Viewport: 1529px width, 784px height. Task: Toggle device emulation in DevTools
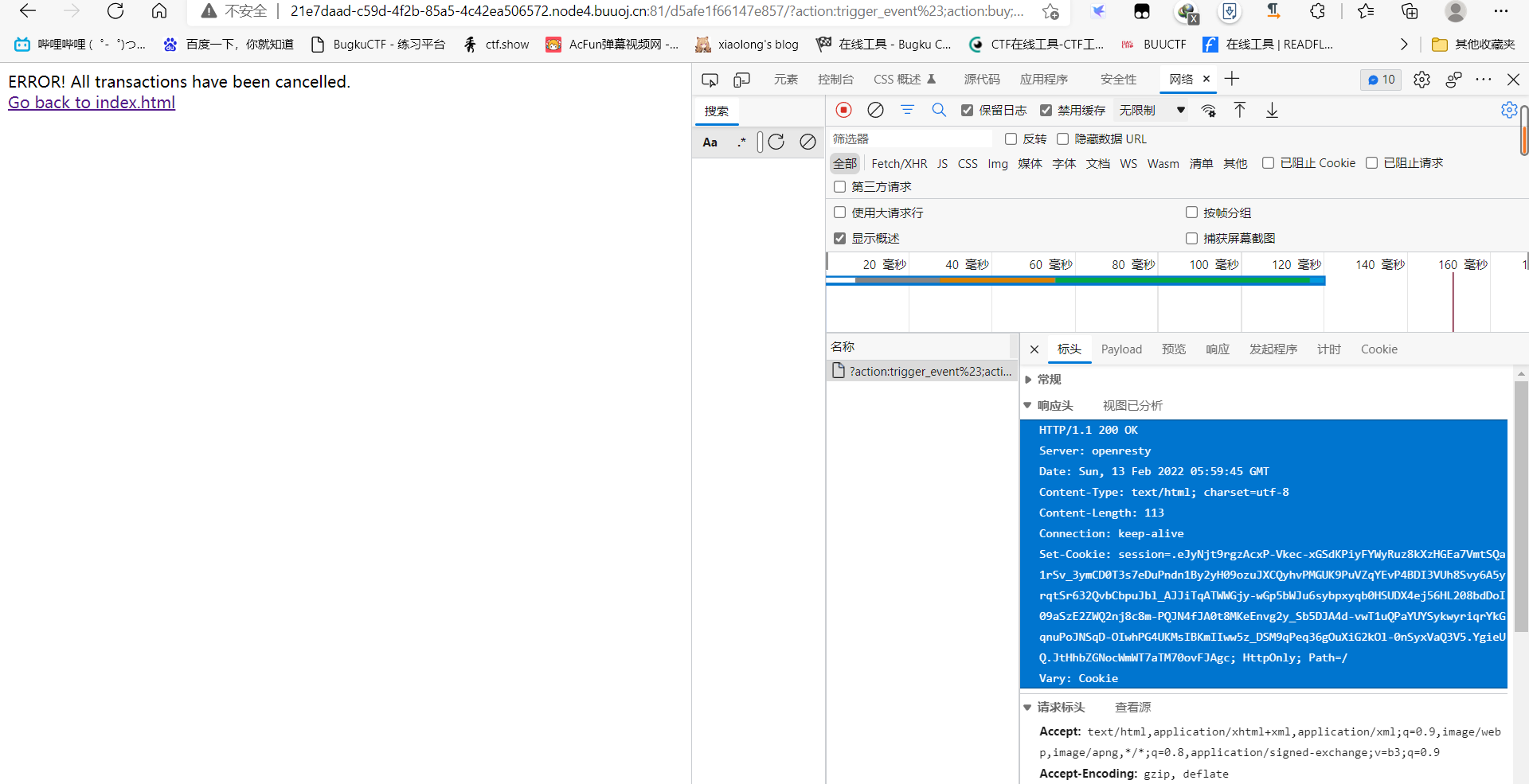click(x=741, y=80)
